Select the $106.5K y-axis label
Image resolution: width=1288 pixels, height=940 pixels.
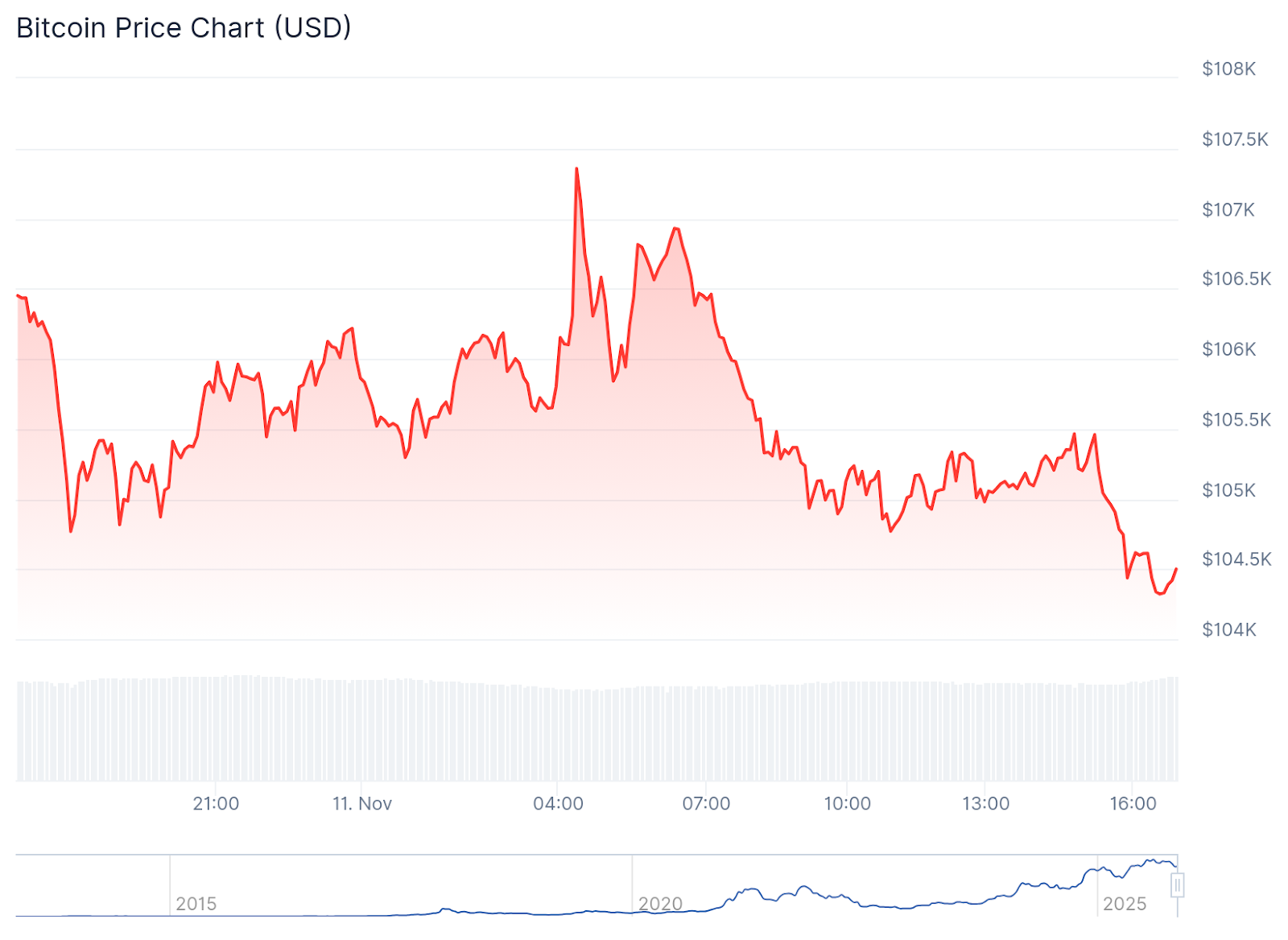tap(1236, 279)
